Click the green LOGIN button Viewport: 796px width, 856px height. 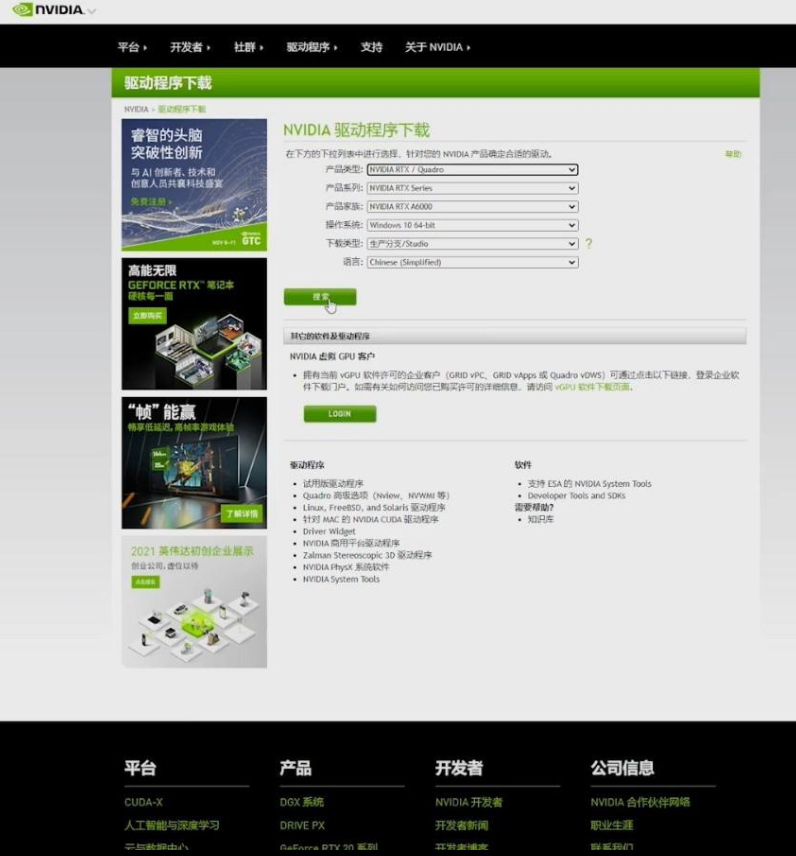340,414
